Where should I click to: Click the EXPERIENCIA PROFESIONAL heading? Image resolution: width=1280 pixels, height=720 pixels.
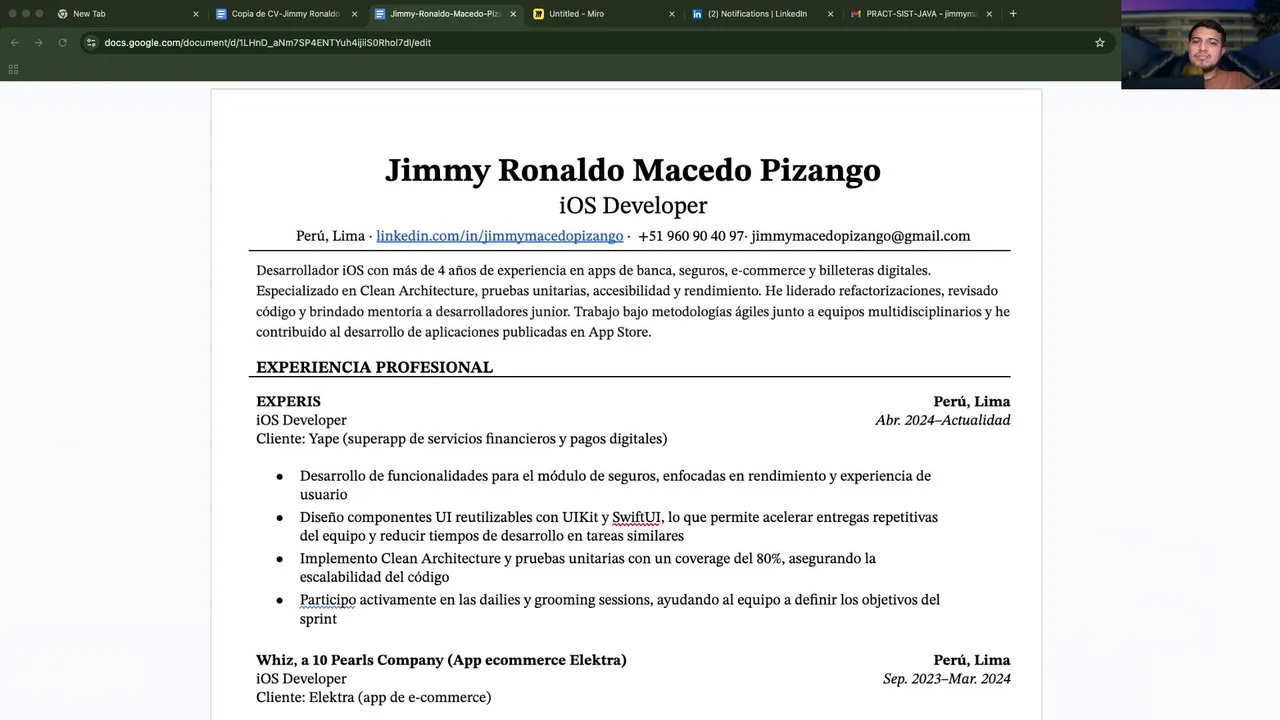[374, 367]
